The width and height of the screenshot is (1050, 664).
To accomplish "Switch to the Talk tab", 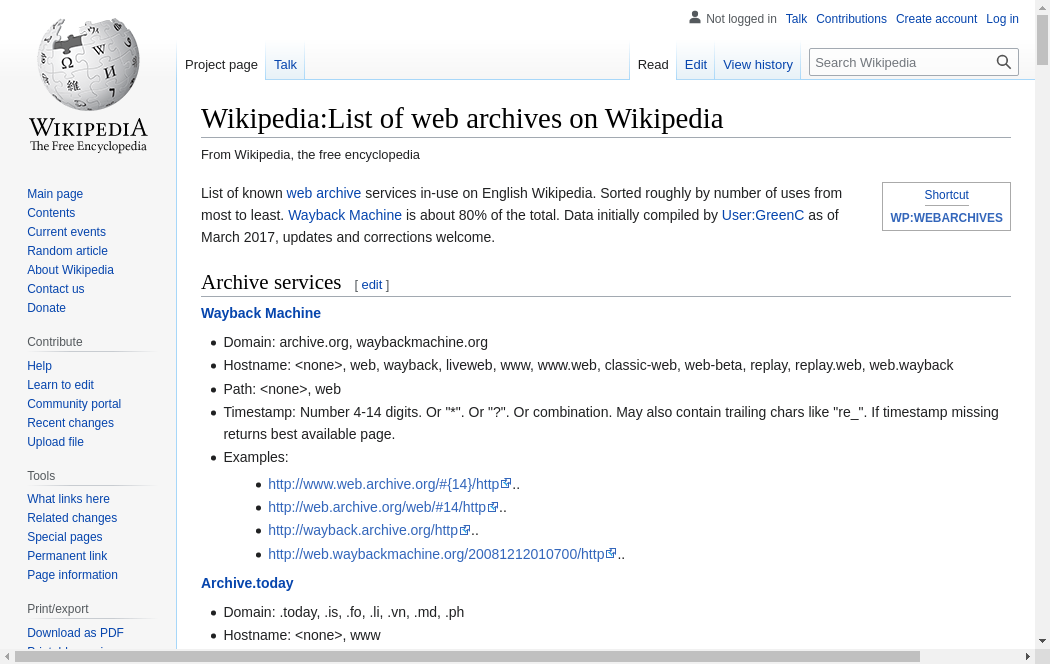I will pyautogui.click(x=285, y=64).
